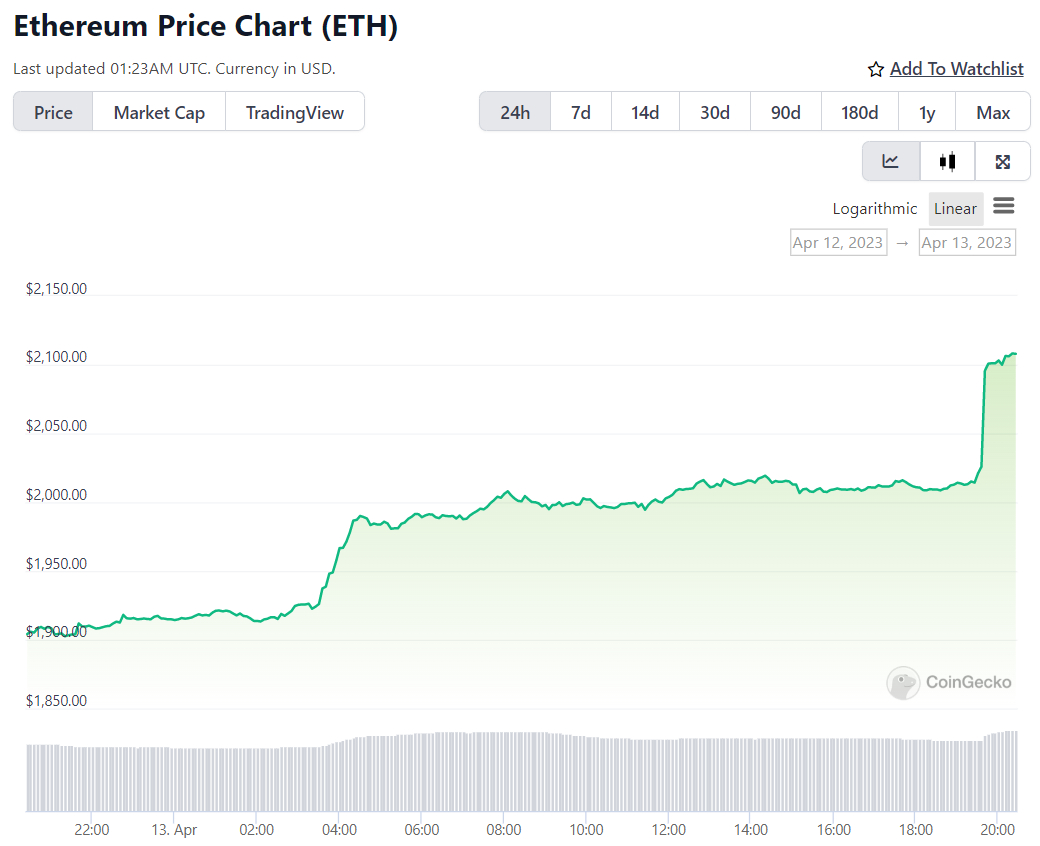
Task: Toggle Linear scale
Action: [x=955, y=209]
